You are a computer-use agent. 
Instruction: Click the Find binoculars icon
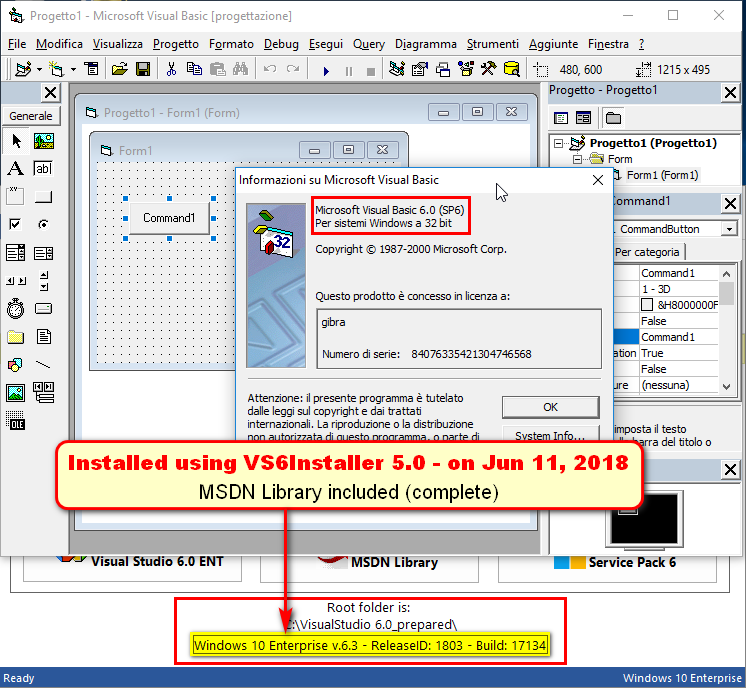tap(240, 69)
